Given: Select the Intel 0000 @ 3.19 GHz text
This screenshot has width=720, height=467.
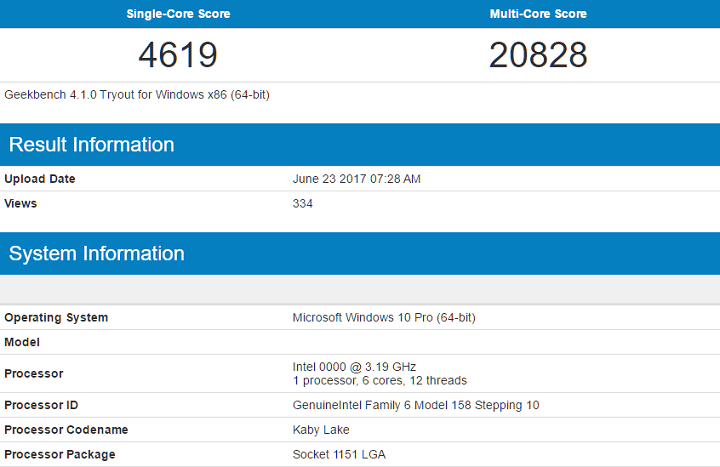Looking at the screenshot, I should [x=354, y=367].
